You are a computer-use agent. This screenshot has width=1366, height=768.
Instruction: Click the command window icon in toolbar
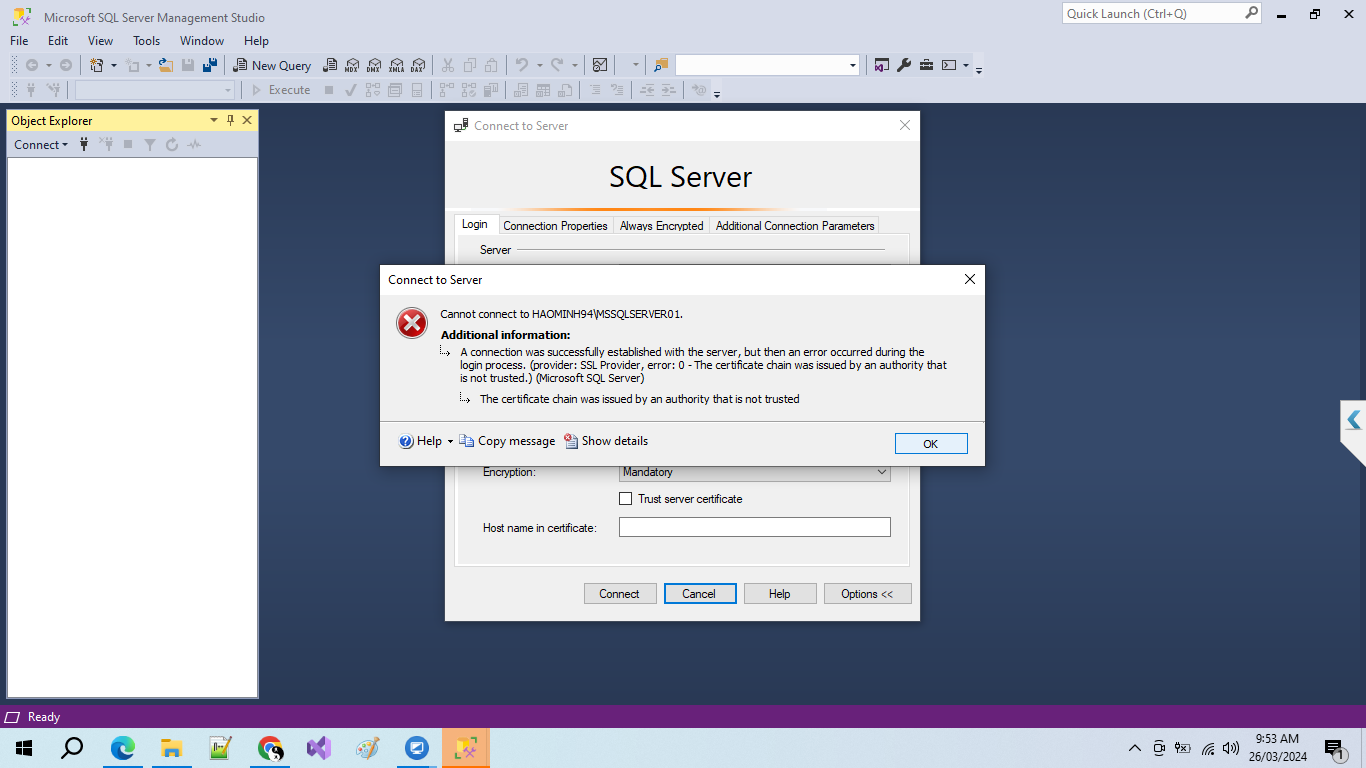point(949,65)
